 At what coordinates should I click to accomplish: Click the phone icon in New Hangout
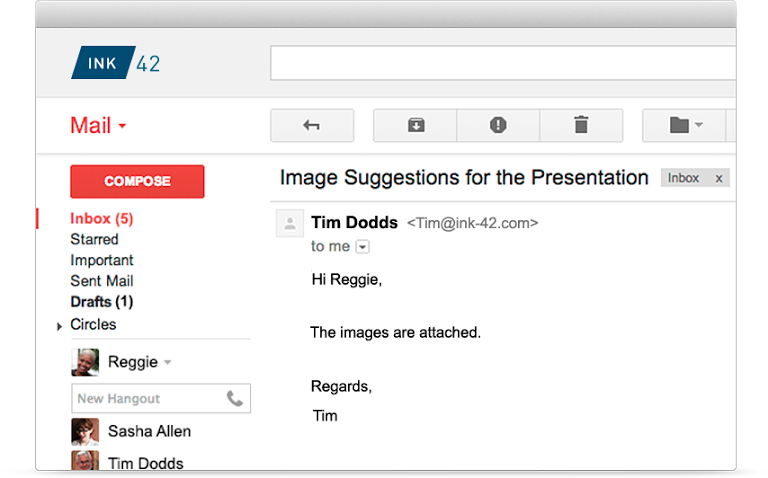point(234,398)
